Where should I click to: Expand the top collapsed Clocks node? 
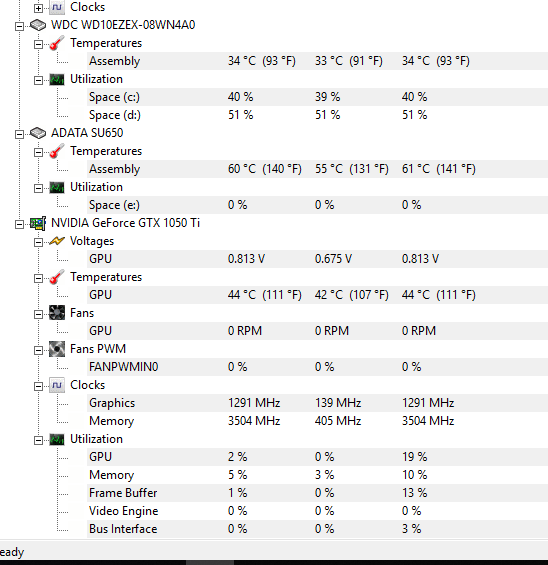[38, 8]
